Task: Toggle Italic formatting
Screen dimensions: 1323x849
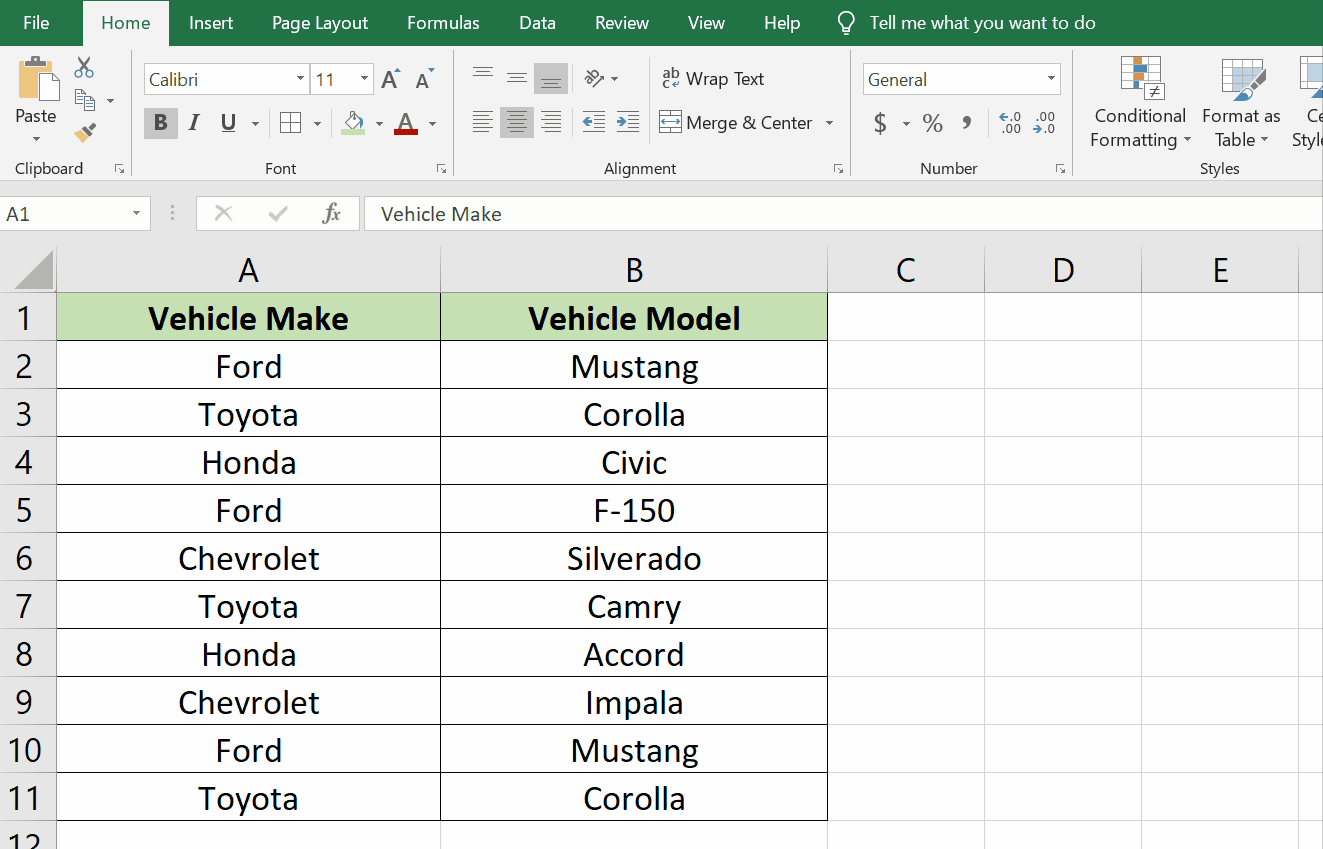Action: pyautogui.click(x=194, y=123)
